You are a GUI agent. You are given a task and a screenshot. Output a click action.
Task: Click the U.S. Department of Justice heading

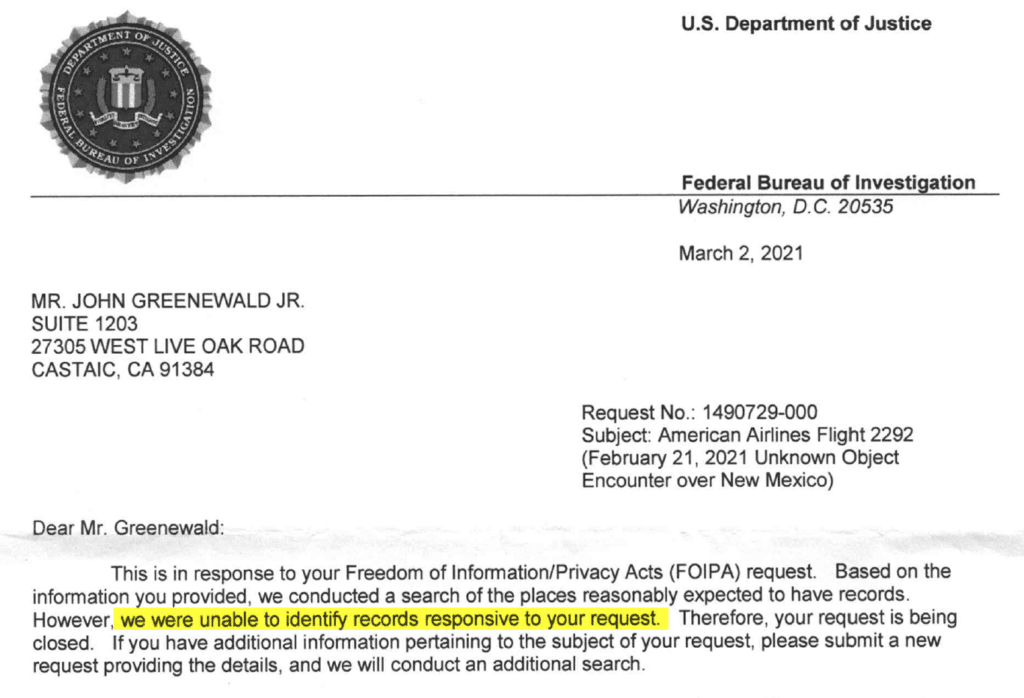[x=806, y=24]
